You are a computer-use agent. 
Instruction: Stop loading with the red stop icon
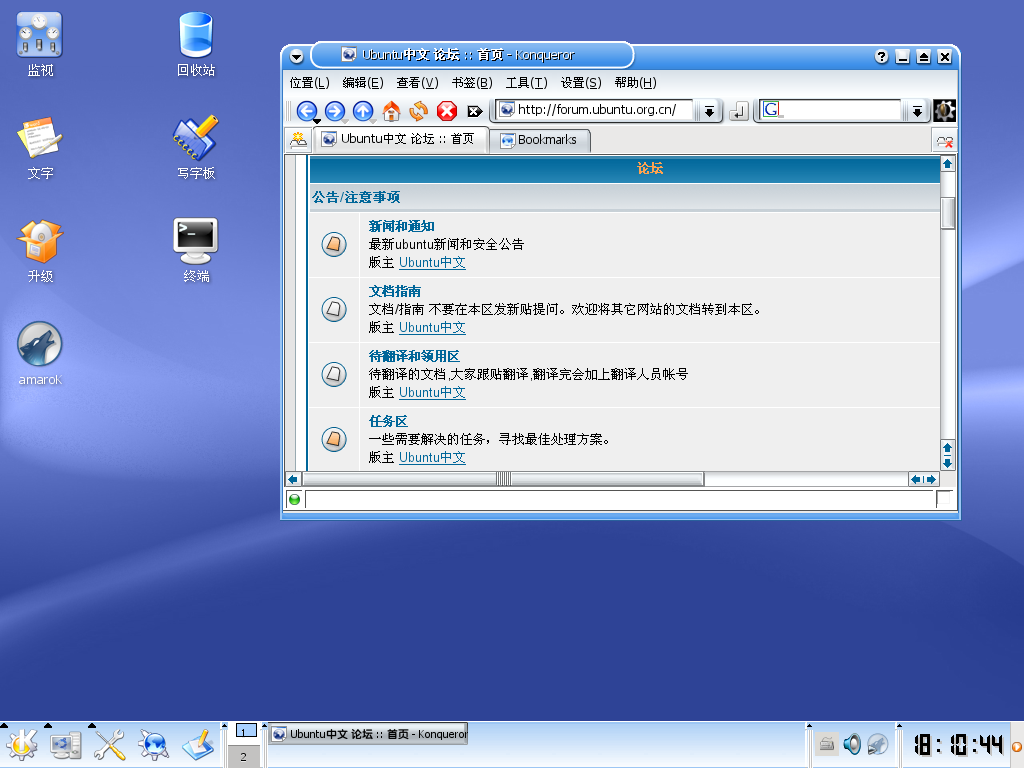point(447,110)
